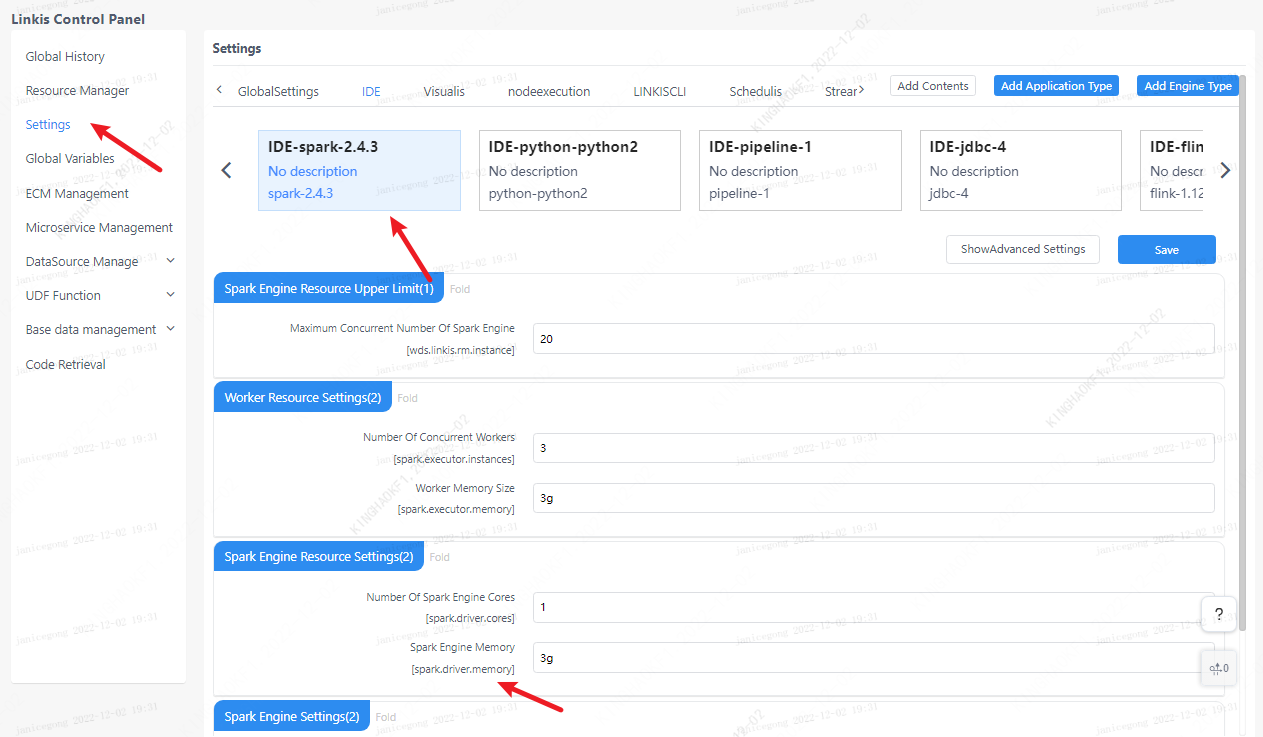Fold the Spark Engine Resource Upper Limit section
This screenshot has height=737, width=1263.
pyautogui.click(x=459, y=289)
